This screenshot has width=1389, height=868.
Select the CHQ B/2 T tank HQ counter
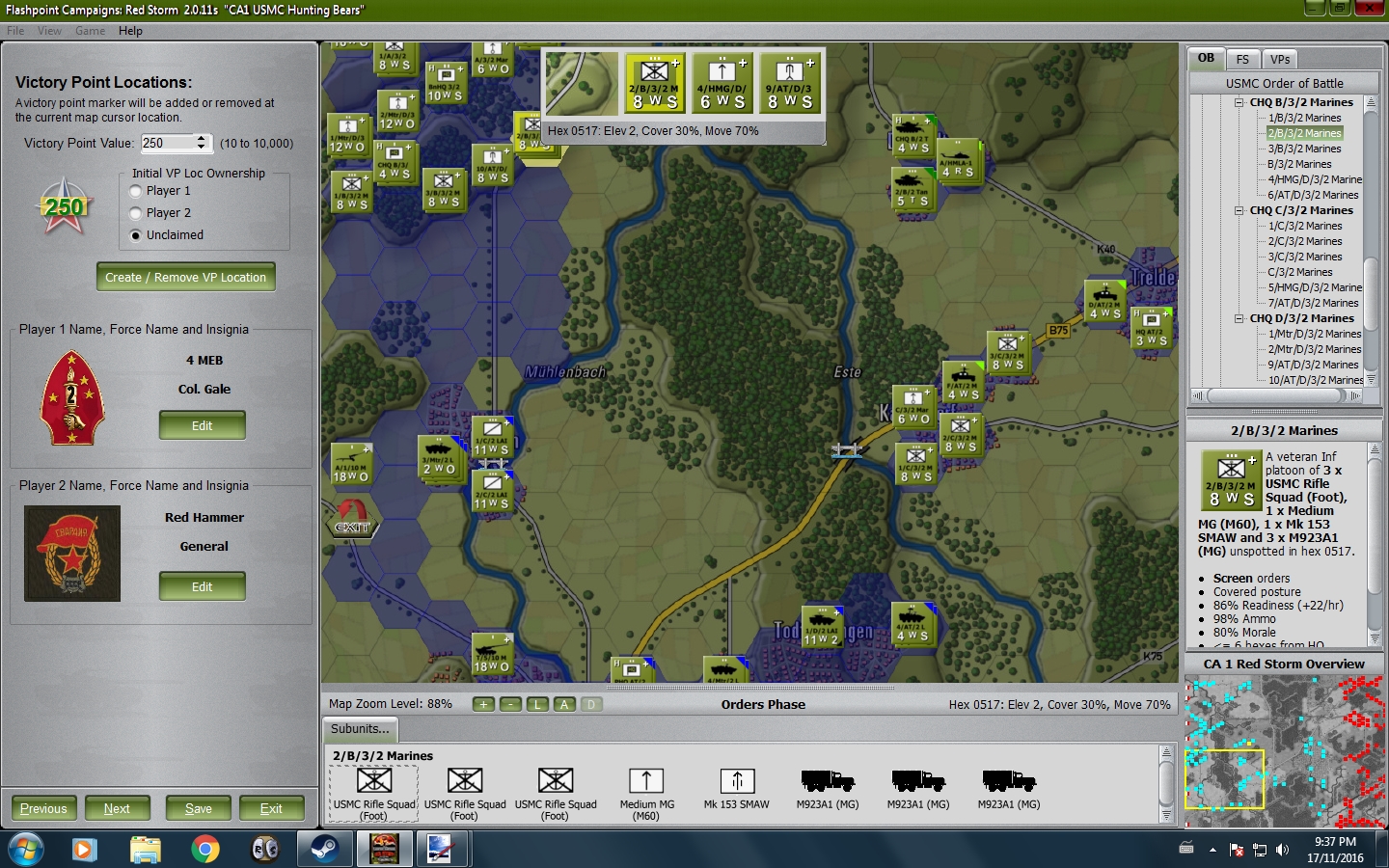point(912,135)
